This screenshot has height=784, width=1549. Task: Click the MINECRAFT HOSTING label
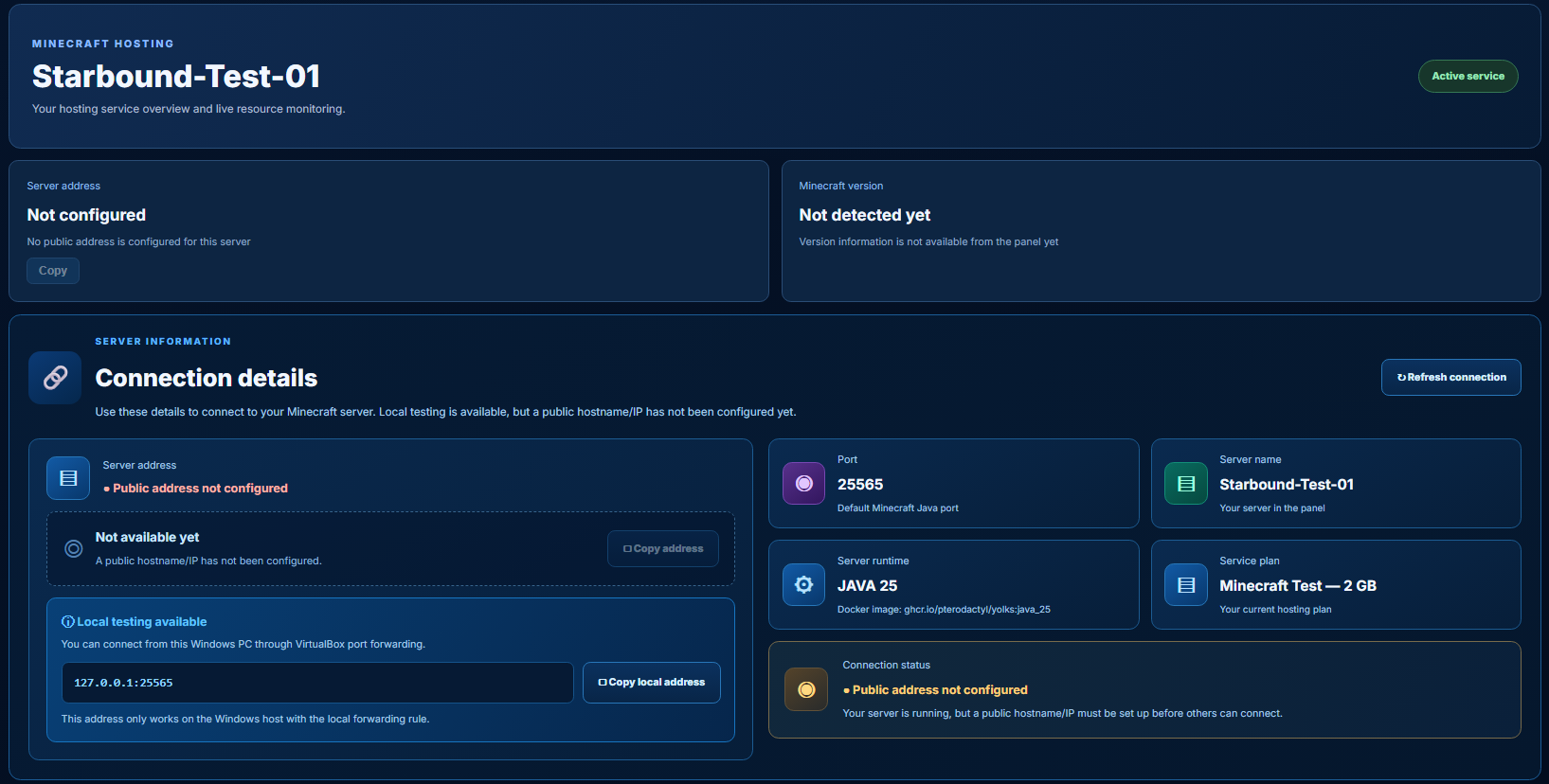point(103,44)
